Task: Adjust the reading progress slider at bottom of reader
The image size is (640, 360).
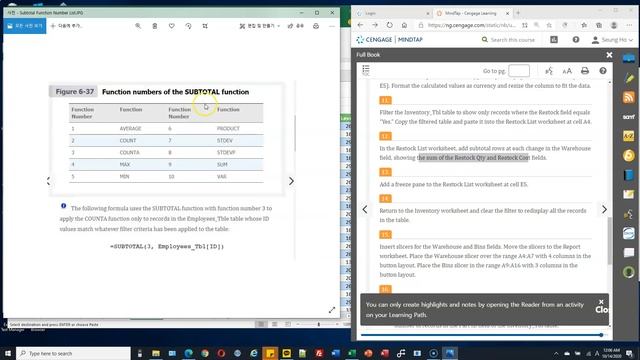Action: pos(601,335)
